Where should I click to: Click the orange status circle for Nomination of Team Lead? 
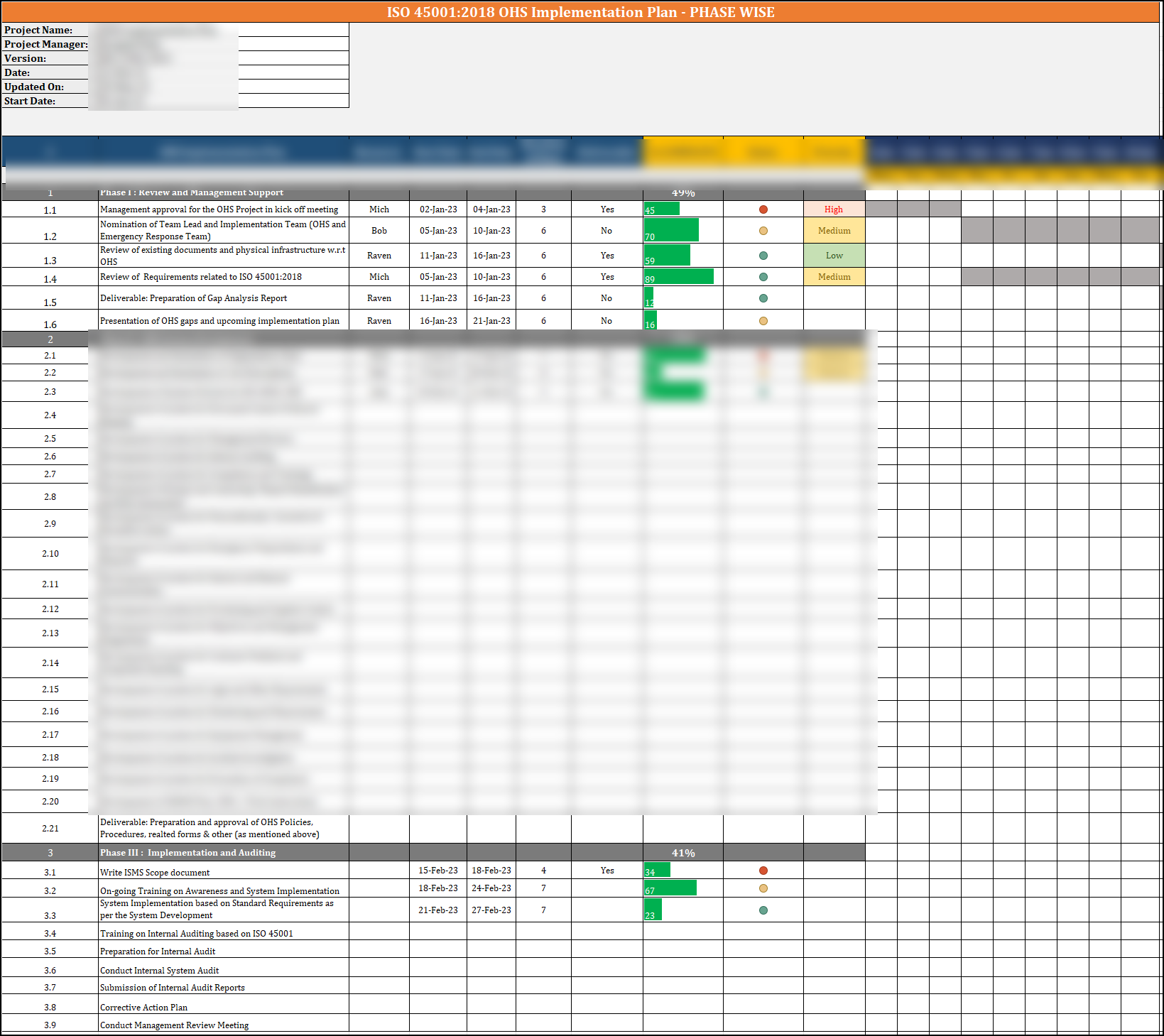tap(763, 230)
